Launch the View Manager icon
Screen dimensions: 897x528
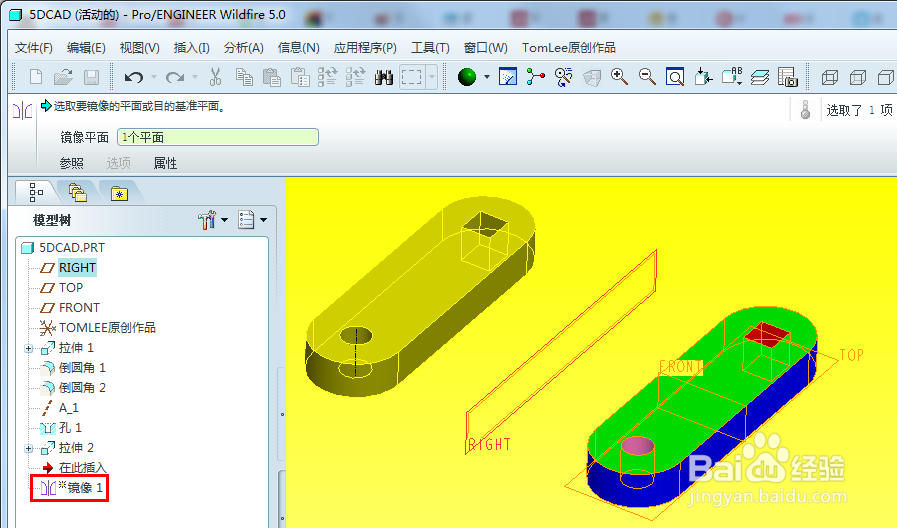[788, 77]
